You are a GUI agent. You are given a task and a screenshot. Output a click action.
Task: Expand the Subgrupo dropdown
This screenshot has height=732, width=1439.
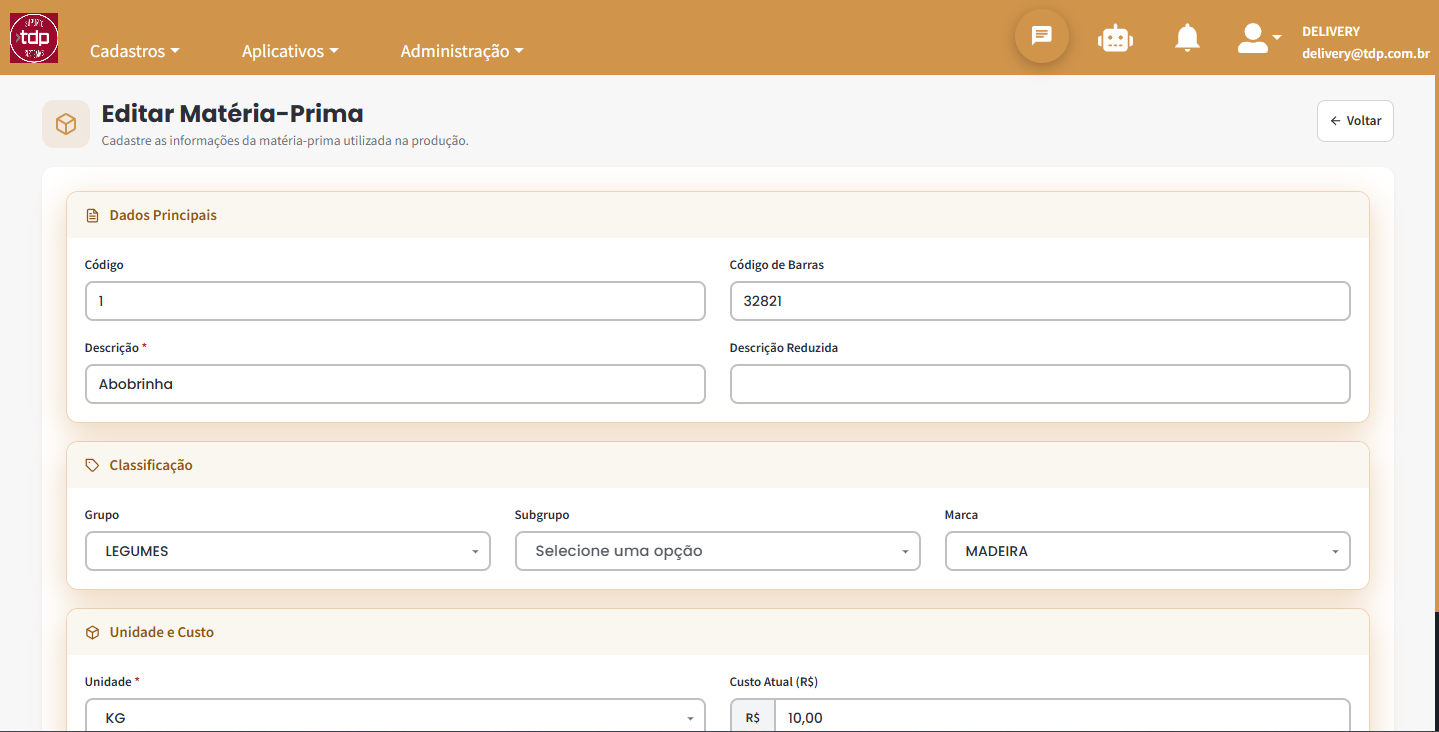[718, 551]
